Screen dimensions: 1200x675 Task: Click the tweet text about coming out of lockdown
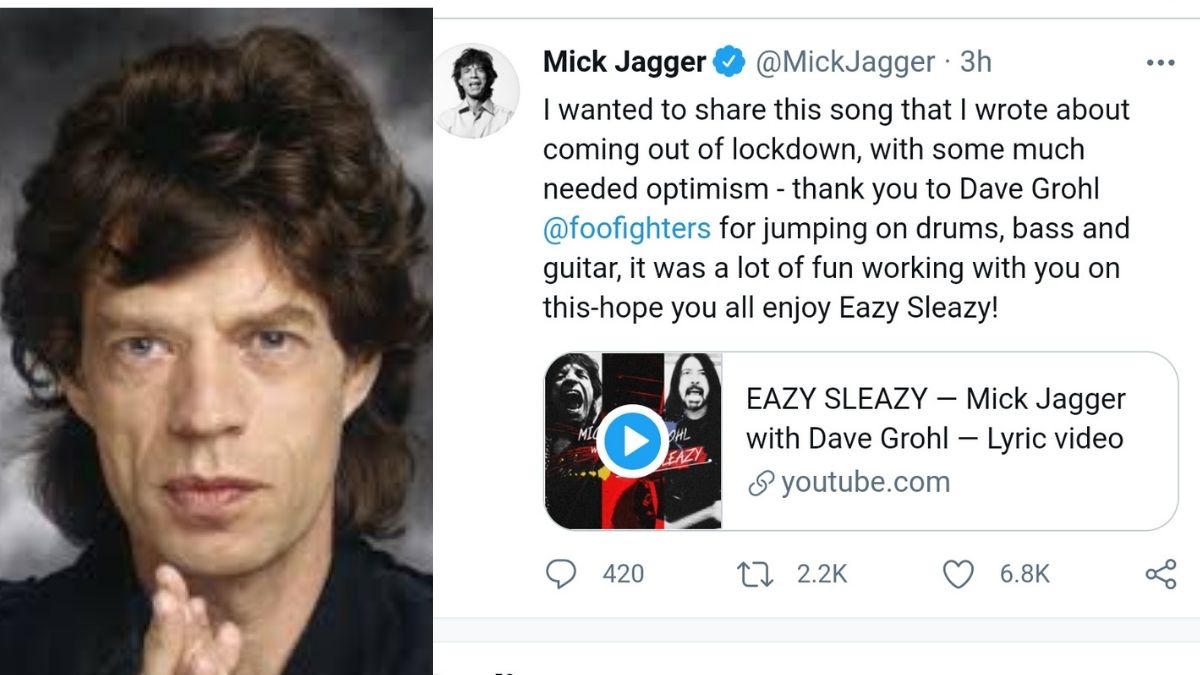pyautogui.click(x=836, y=208)
